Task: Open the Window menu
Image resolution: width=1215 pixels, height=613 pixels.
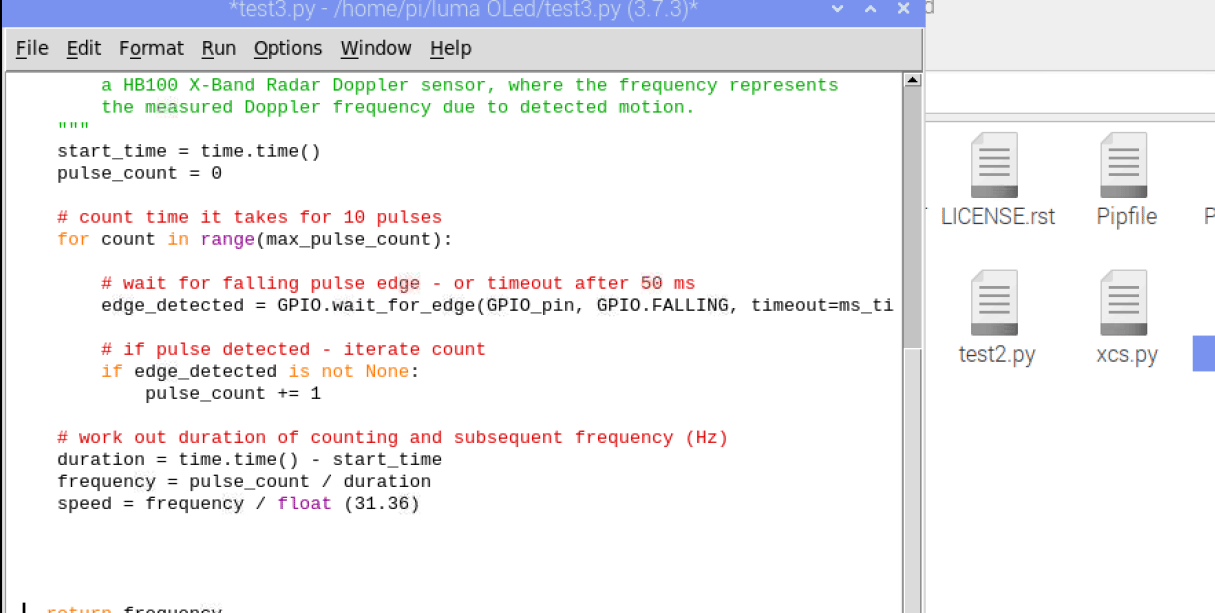Action: pos(375,48)
